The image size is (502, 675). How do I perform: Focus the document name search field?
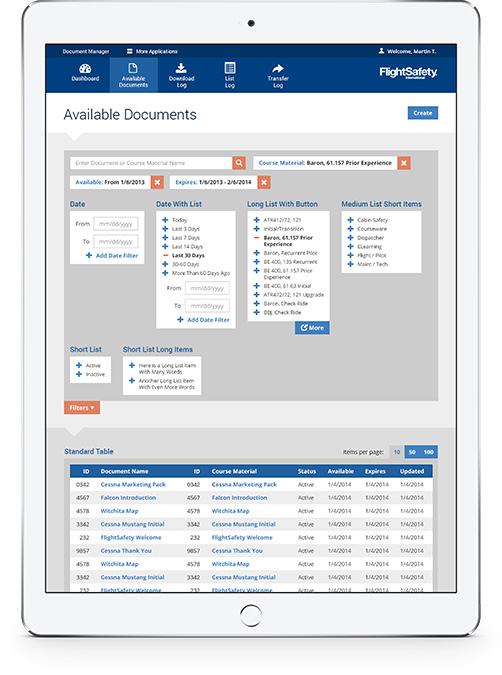pos(151,163)
